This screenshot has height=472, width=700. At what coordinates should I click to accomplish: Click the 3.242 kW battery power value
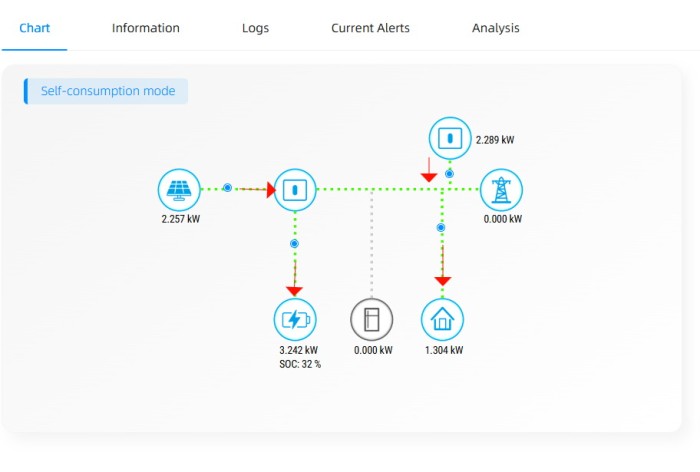298,351
